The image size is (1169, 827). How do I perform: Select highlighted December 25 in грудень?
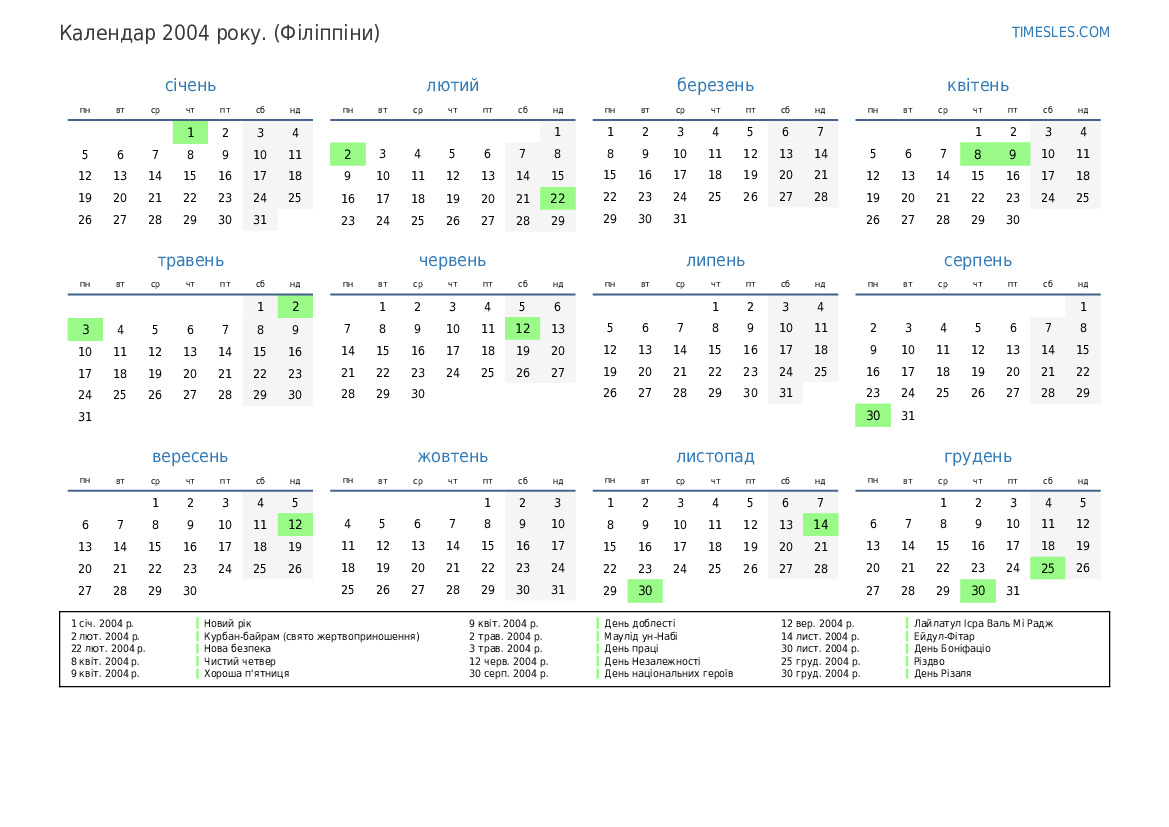click(x=1047, y=568)
